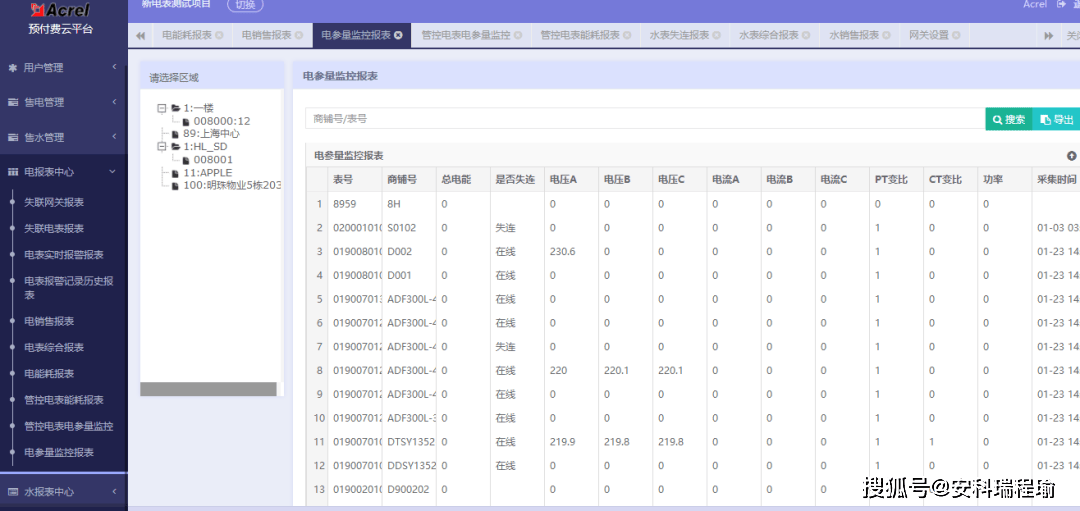This screenshot has width=1080, height=511.
Task: Click the tab scroll-right double arrow
Action: 1049,35
